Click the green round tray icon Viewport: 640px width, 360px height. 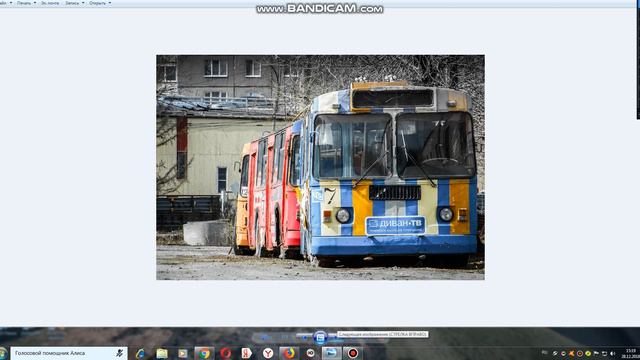pyautogui.click(x=588, y=353)
